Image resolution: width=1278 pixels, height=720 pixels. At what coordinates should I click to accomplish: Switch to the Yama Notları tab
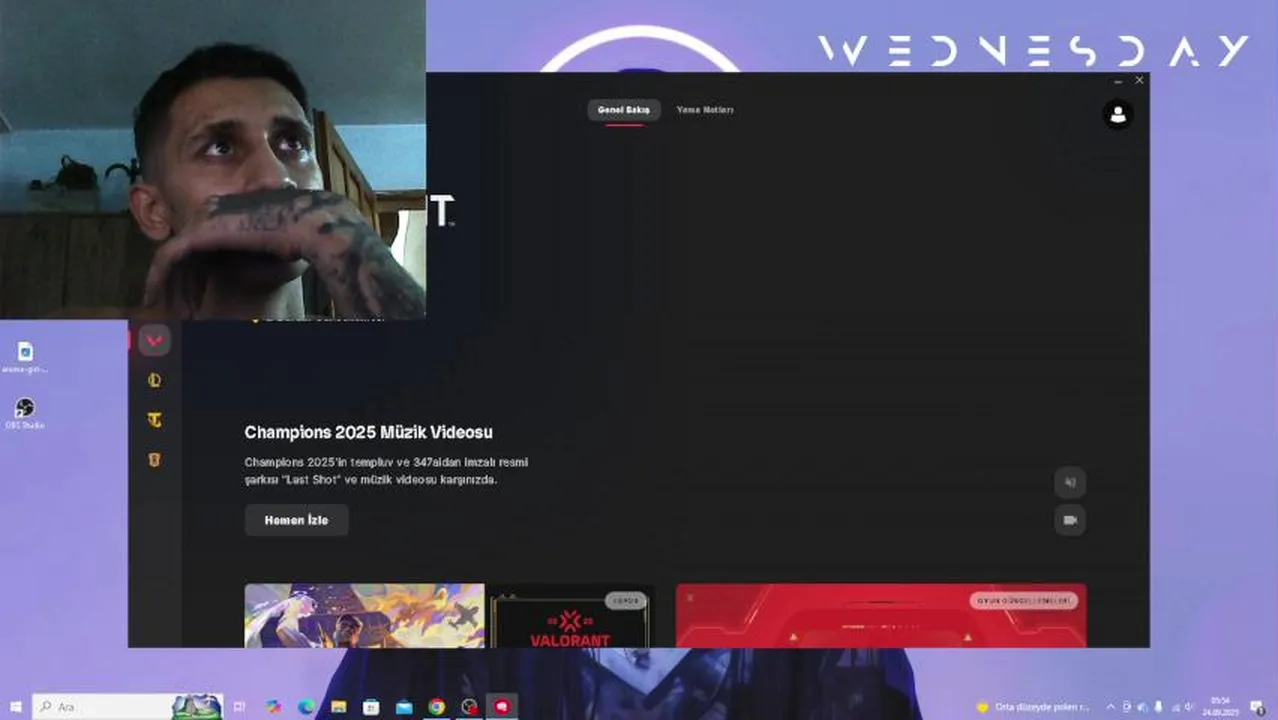coord(705,110)
